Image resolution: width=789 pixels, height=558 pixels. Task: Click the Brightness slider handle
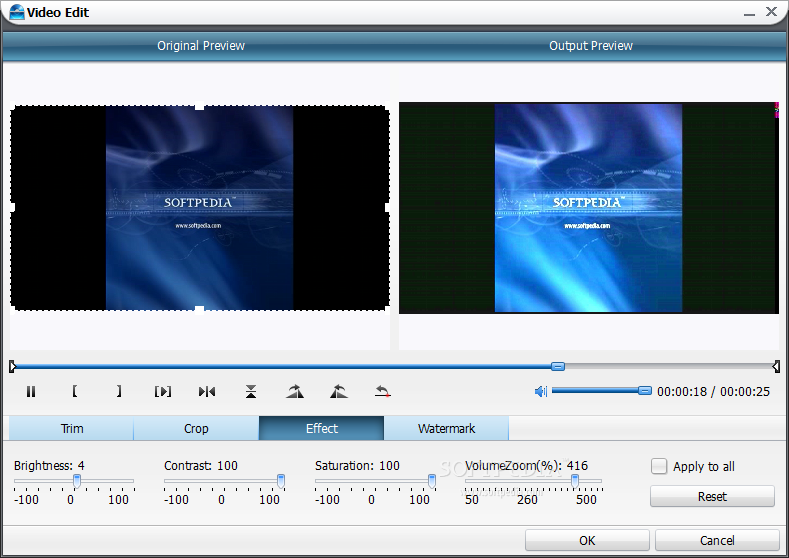(x=77, y=482)
